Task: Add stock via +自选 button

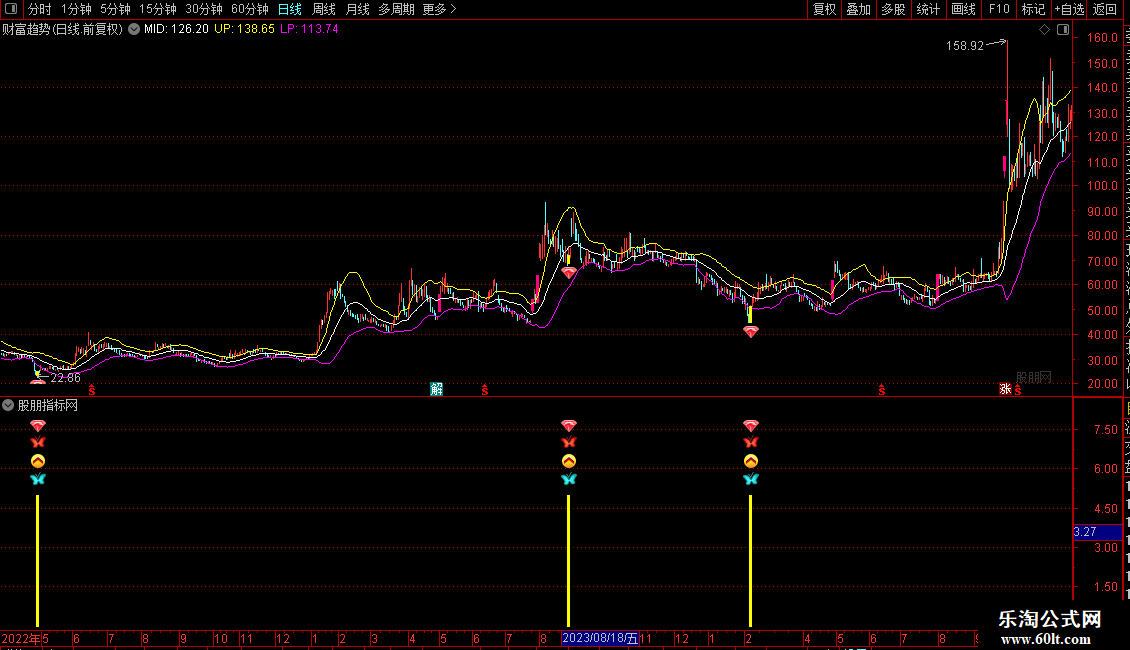Action: [x=1068, y=9]
